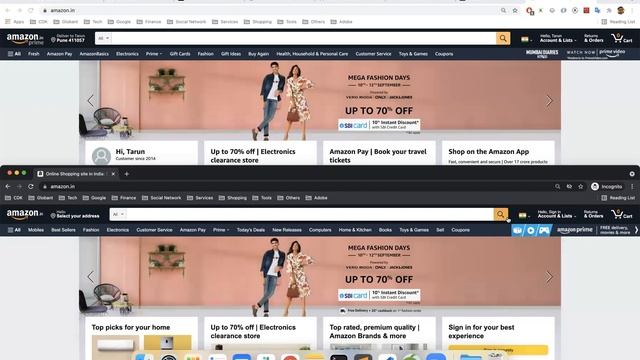The width and height of the screenshot is (640, 360).
Task: Reload the page in the incognito window
Action: point(31,187)
